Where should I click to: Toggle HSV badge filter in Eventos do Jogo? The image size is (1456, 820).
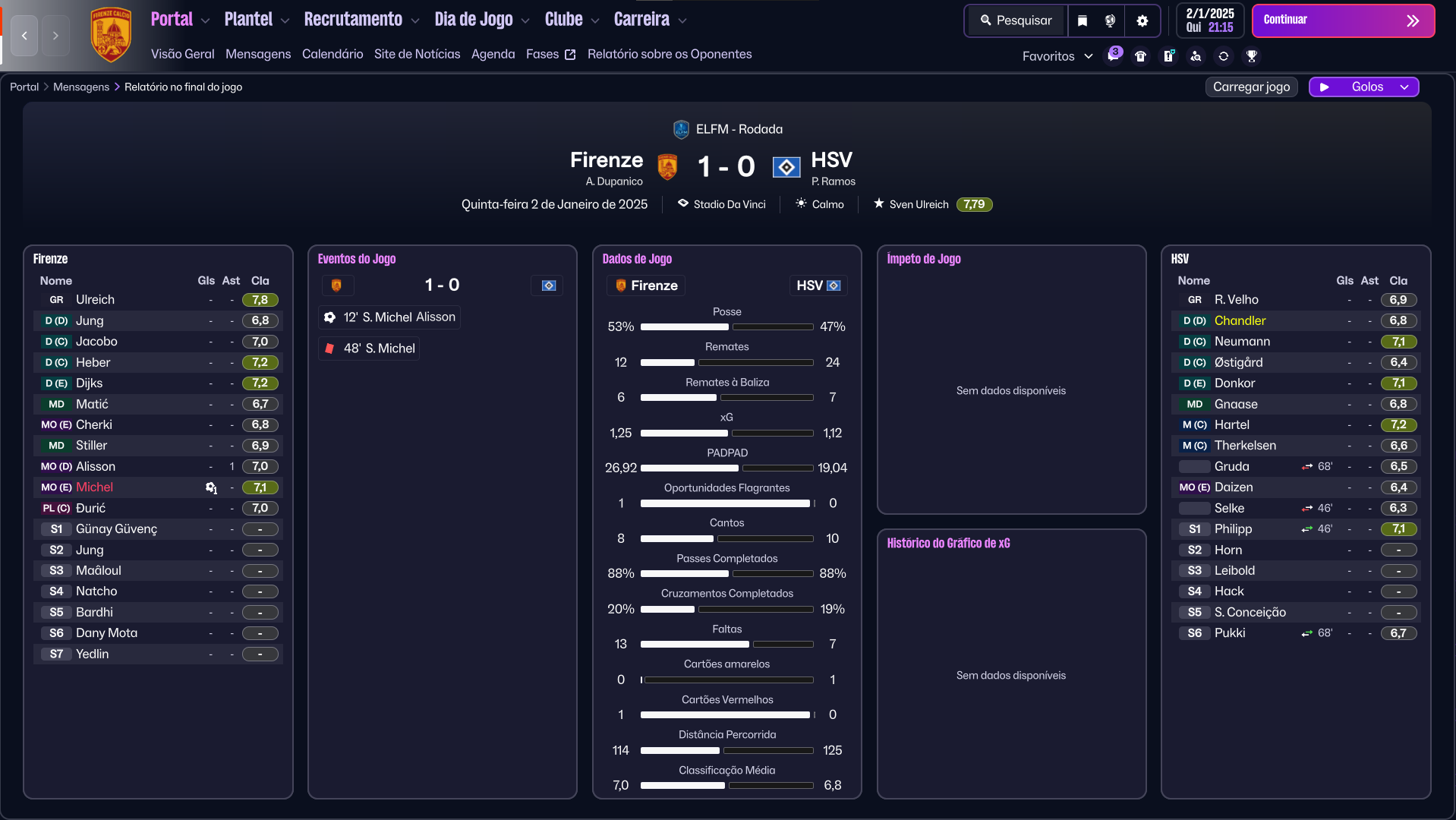(x=548, y=285)
